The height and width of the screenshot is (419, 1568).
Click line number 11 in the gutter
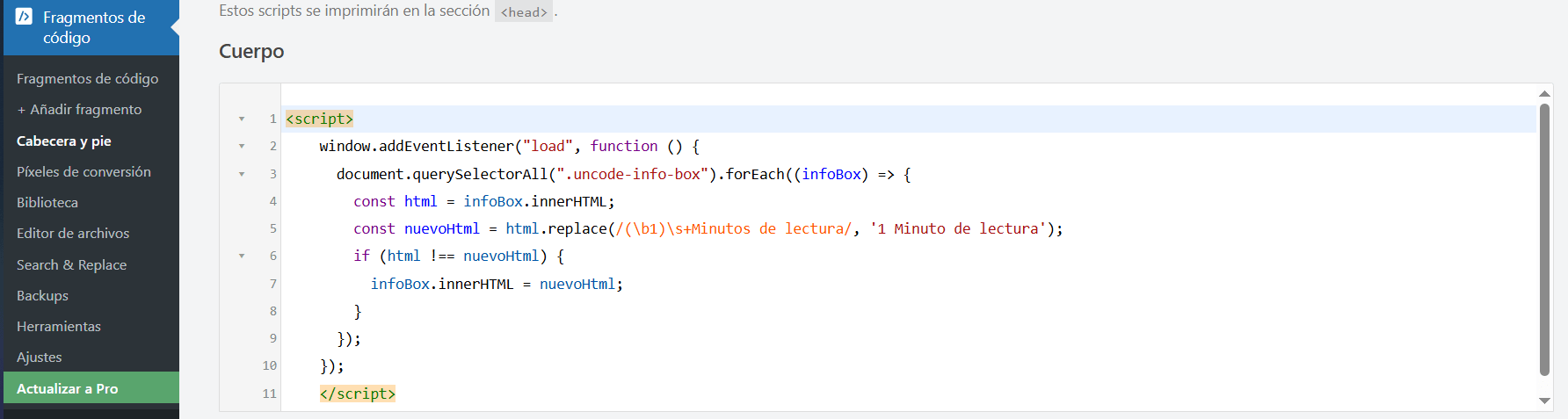click(270, 394)
